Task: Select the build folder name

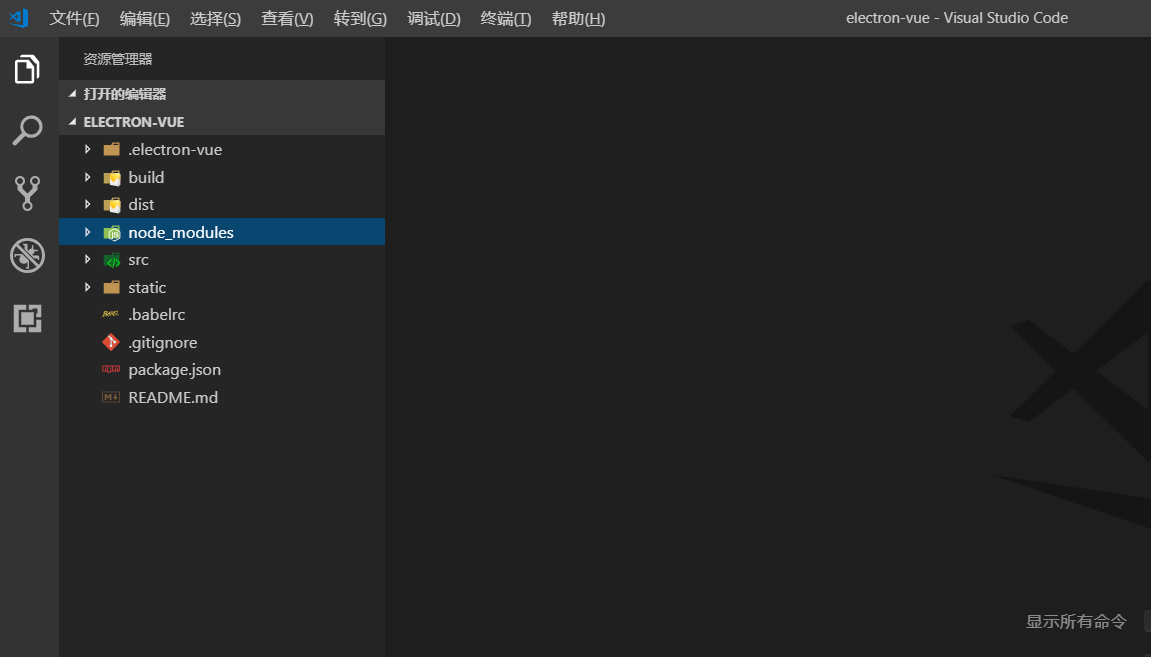Action: pyautogui.click(x=146, y=177)
